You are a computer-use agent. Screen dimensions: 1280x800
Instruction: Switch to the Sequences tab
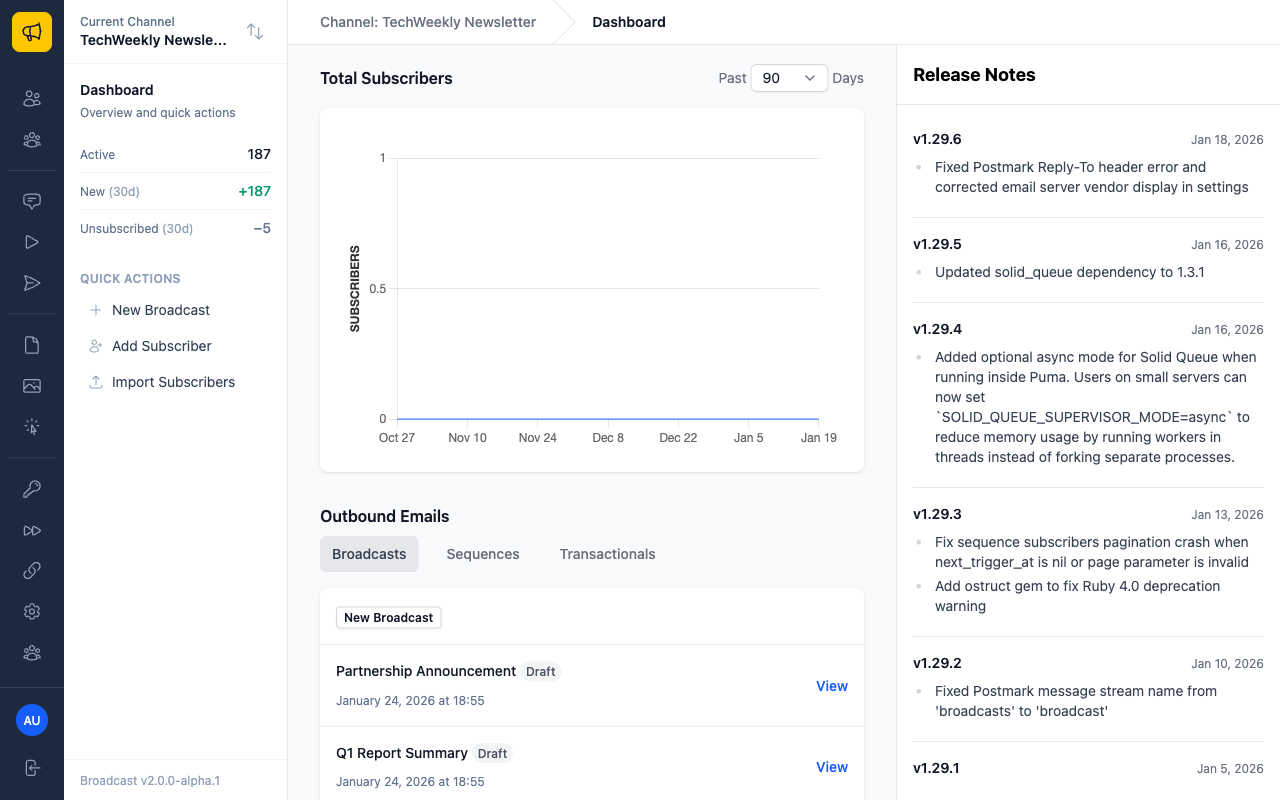click(483, 554)
